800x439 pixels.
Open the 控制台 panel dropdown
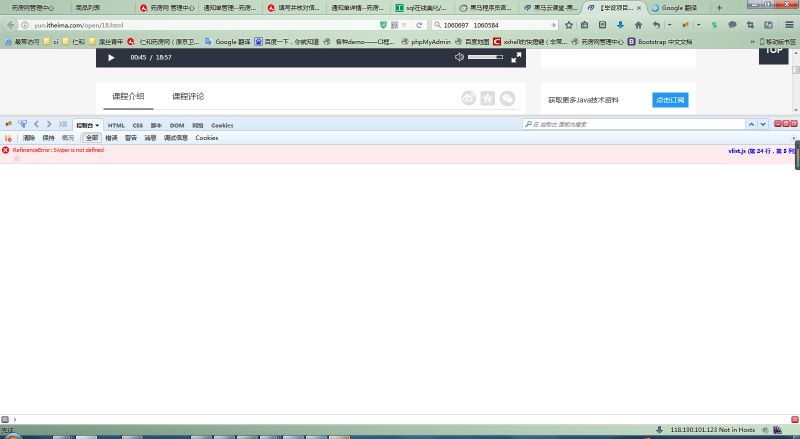88,125
